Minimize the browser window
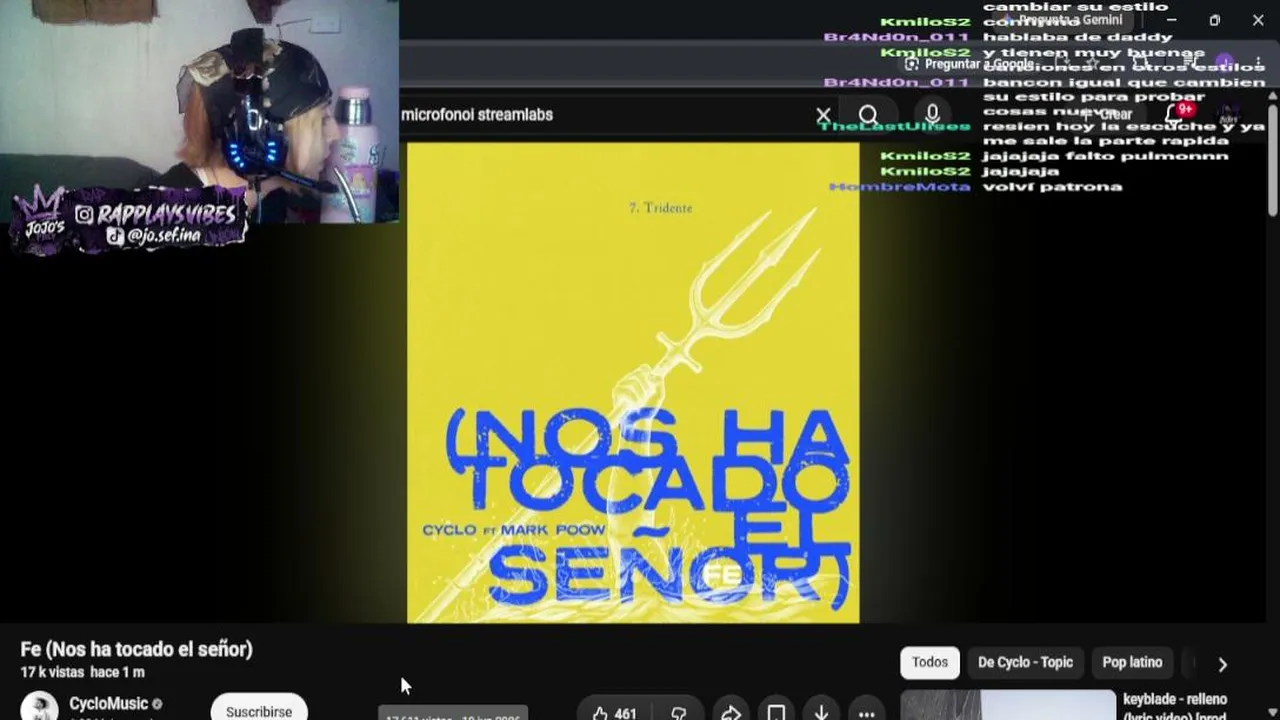Image resolution: width=1280 pixels, height=720 pixels. click(1171, 20)
